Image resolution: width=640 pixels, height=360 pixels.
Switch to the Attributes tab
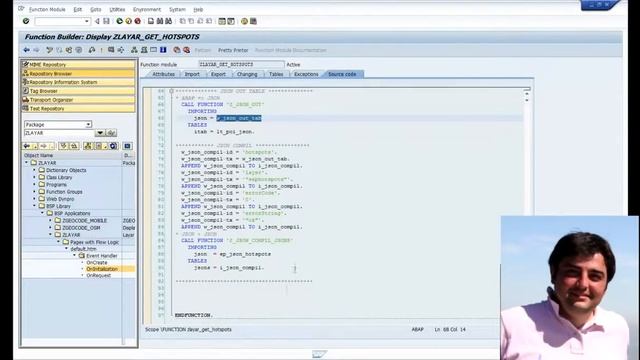(x=163, y=74)
